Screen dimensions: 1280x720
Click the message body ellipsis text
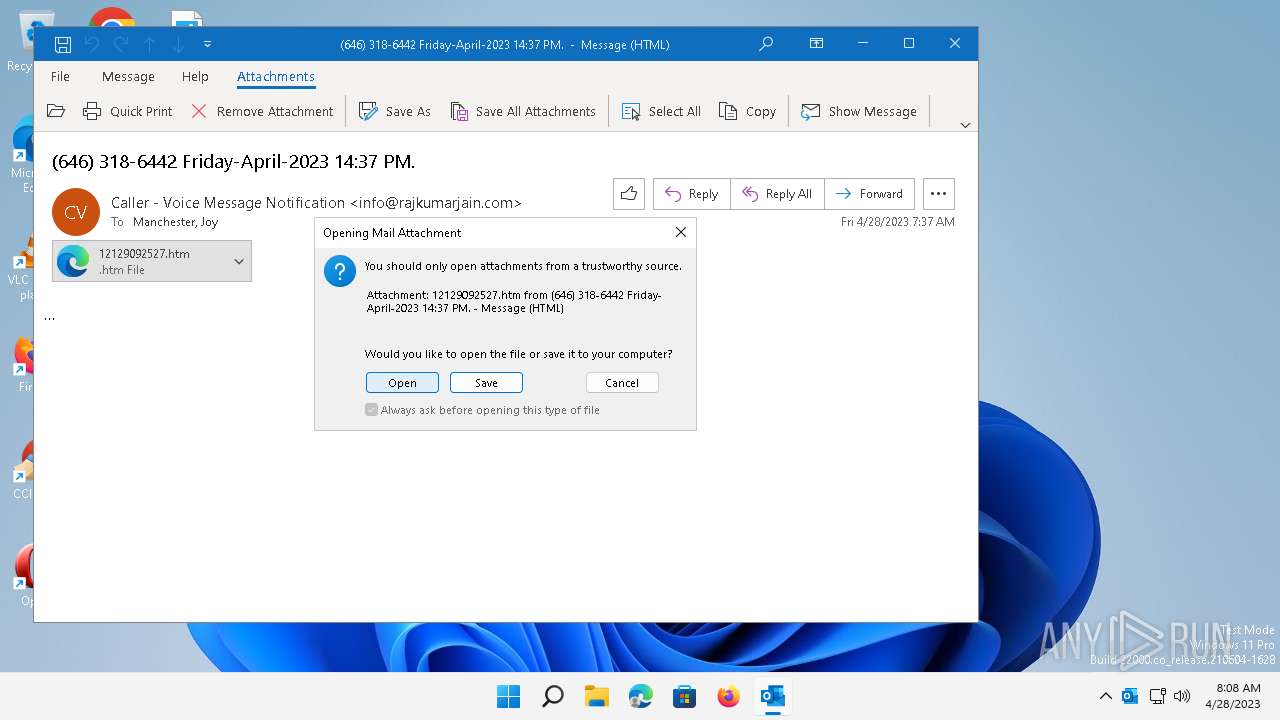coord(49,317)
